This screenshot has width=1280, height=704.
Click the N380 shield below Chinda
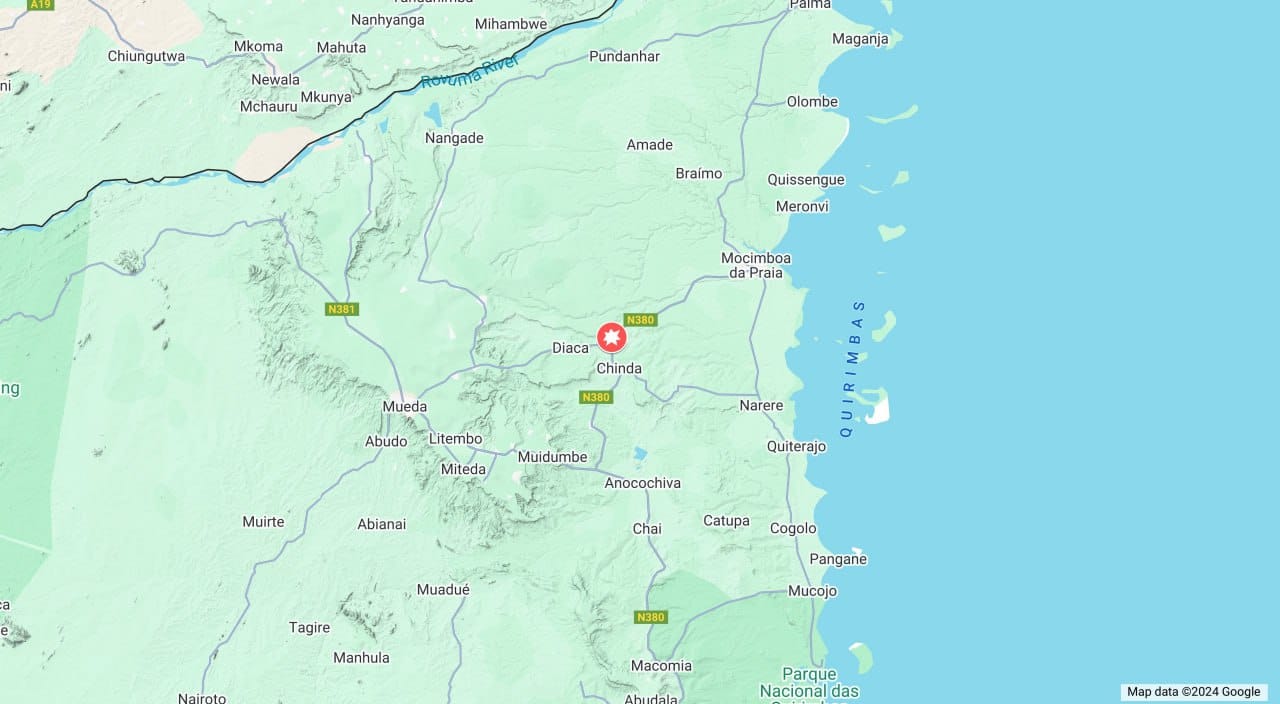pos(596,397)
